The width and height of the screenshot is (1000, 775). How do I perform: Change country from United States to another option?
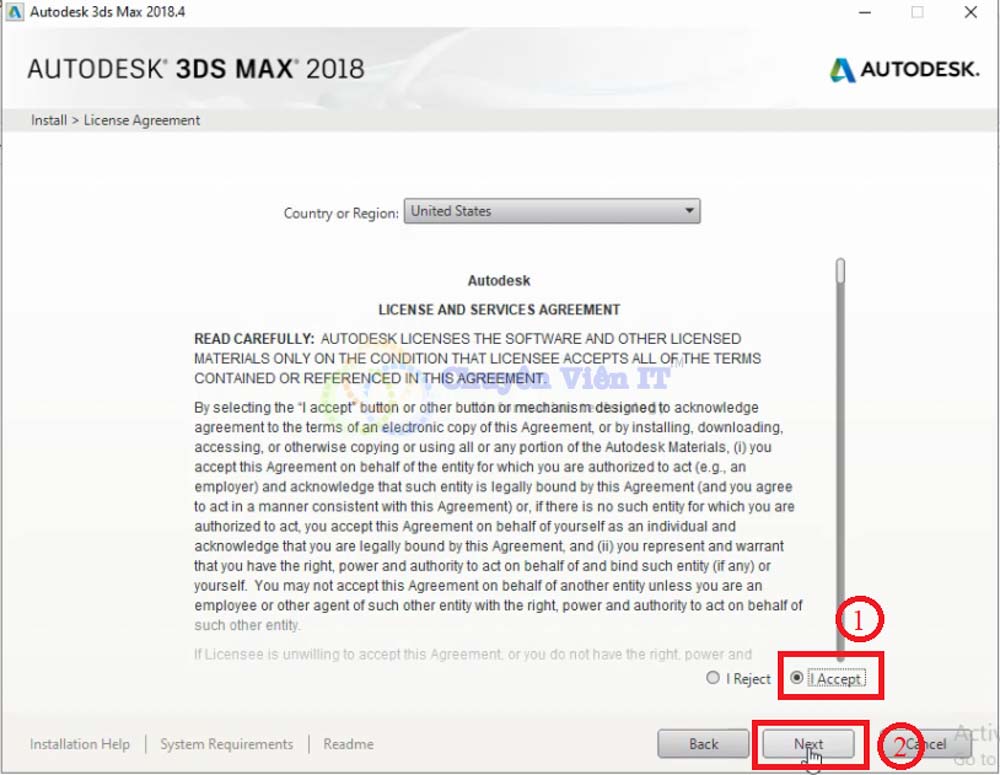(x=550, y=211)
